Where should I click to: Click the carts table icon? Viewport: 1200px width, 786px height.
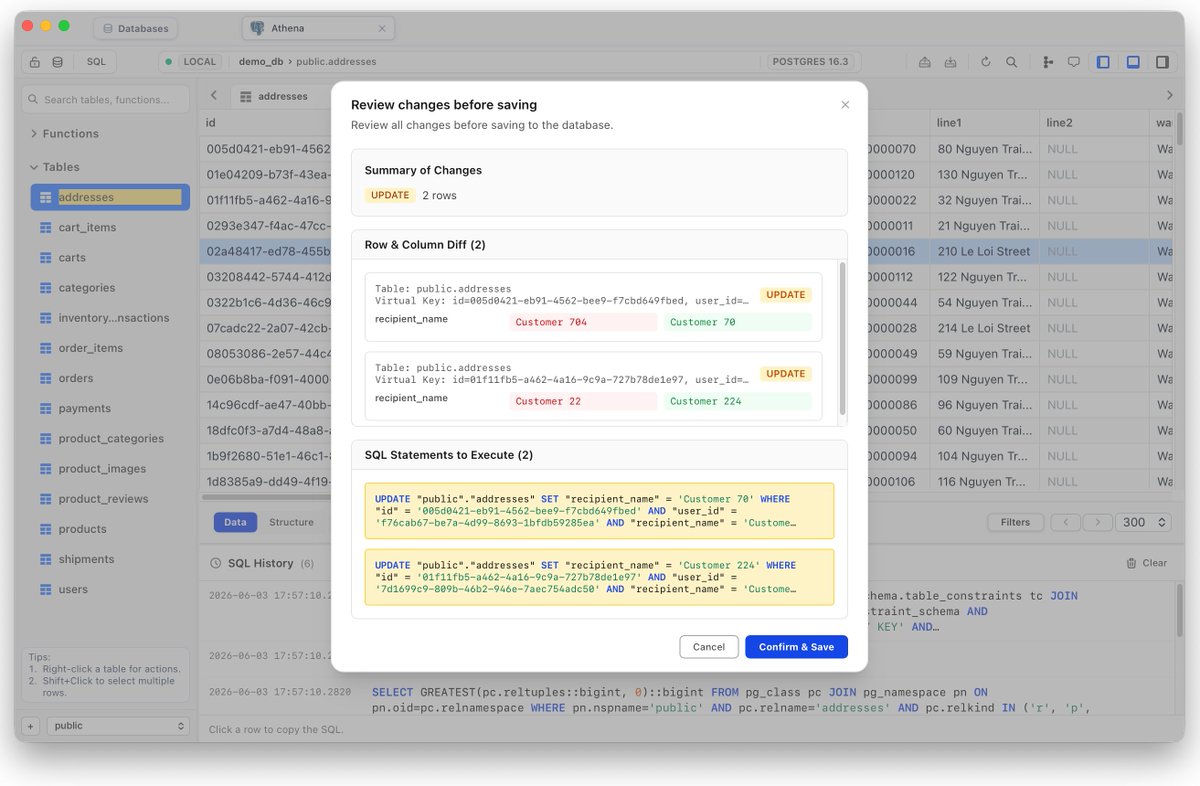pos(45,258)
